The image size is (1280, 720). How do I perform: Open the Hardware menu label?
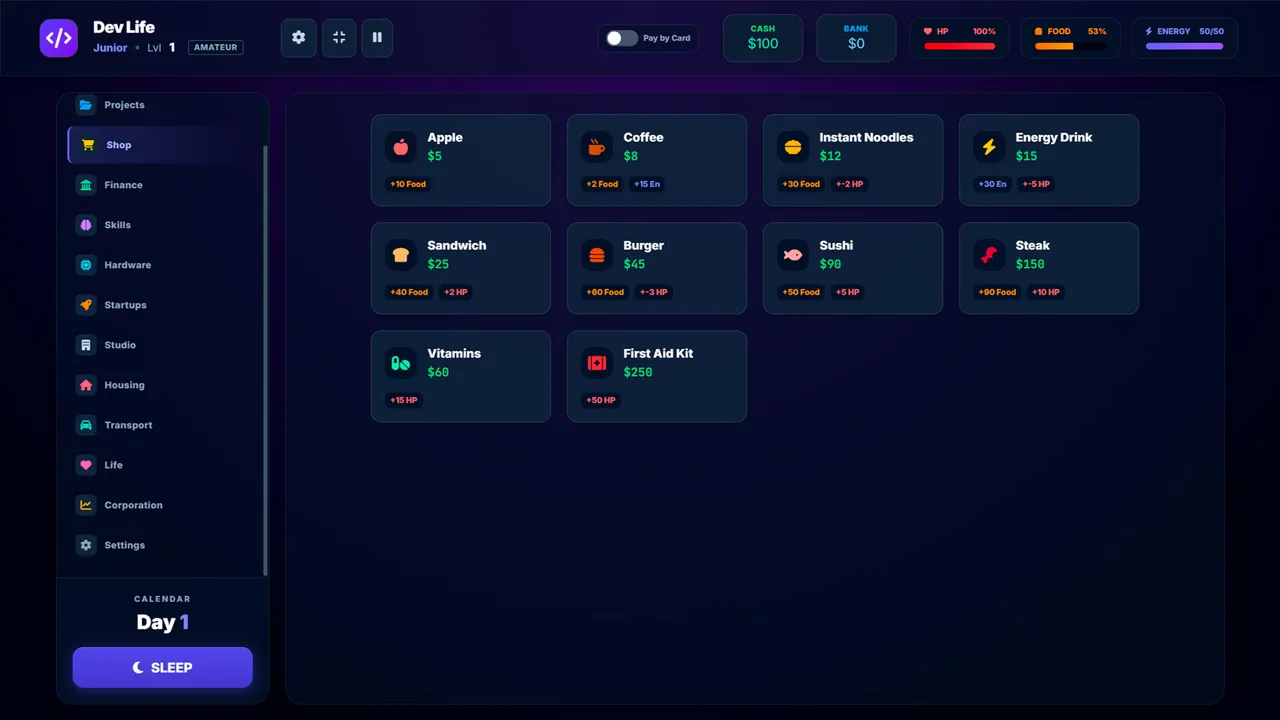click(128, 265)
